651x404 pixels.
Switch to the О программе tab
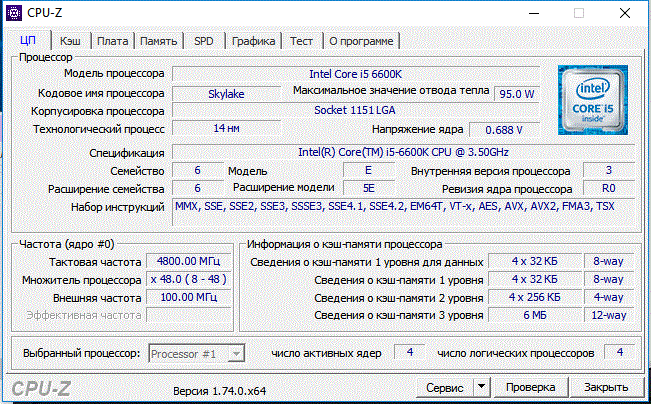[x=361, y=41]
